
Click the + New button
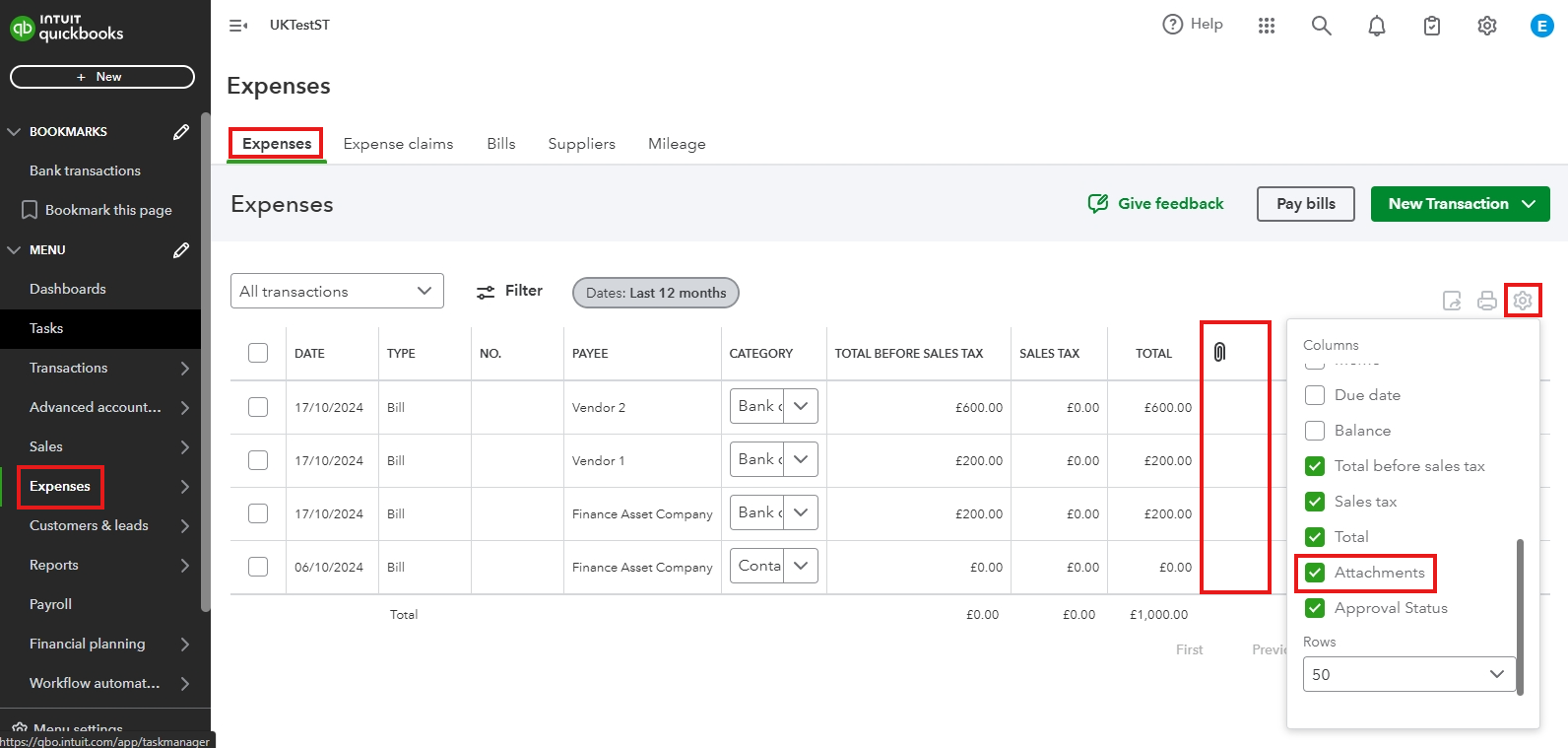pos(102,77)
